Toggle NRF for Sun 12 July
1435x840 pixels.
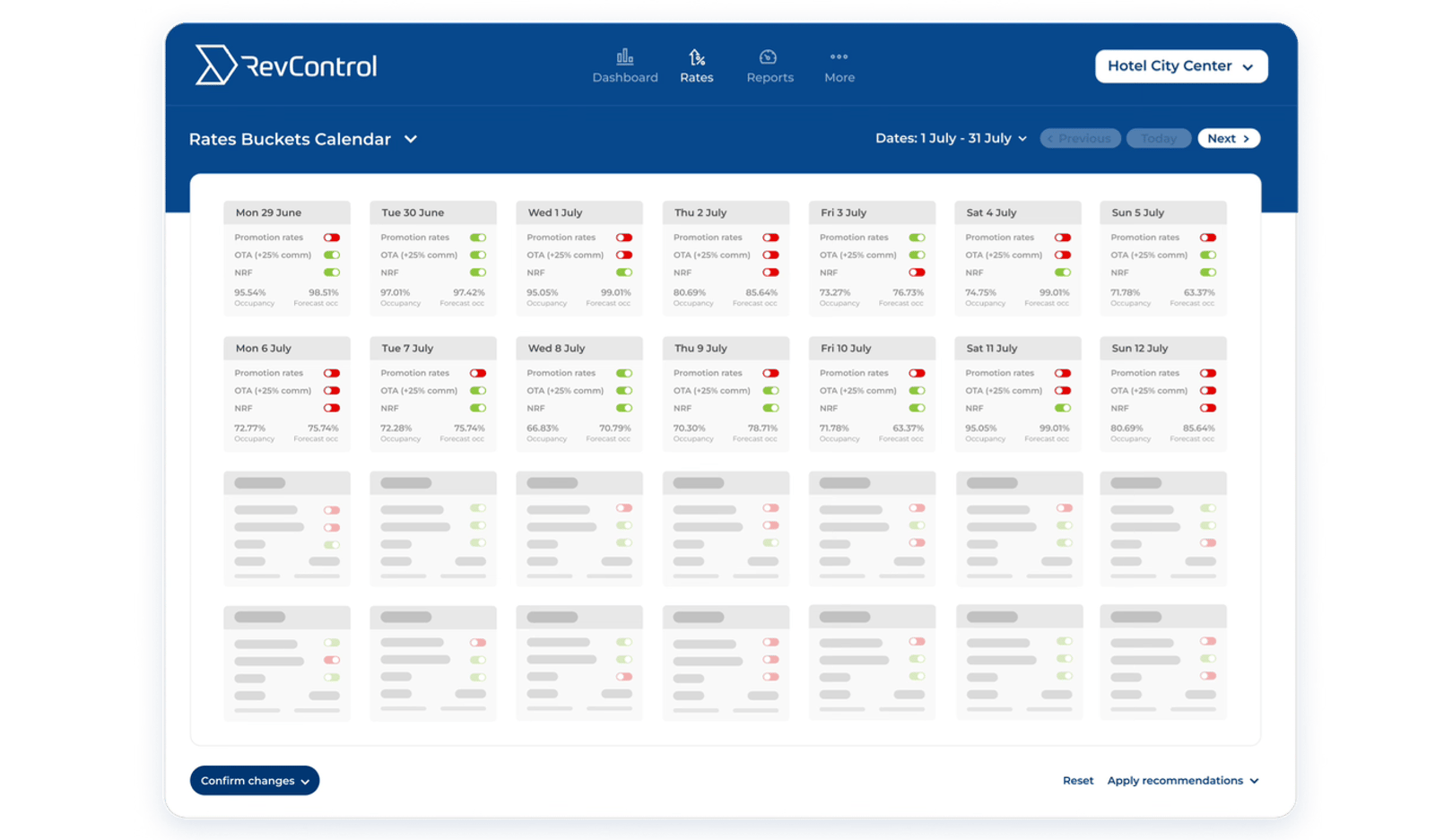pos(1208,408)
